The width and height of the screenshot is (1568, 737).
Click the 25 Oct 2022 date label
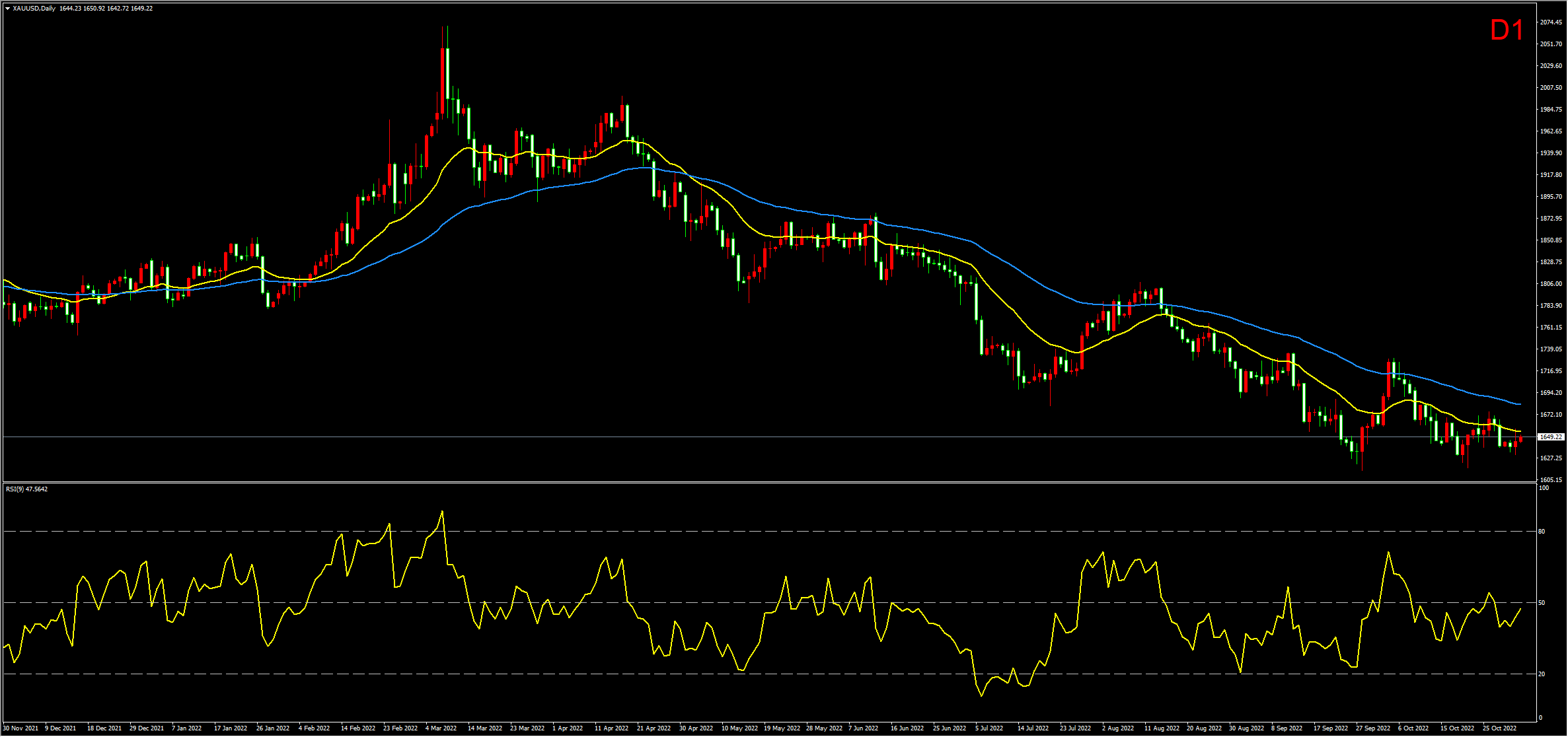coord(1499,728)
